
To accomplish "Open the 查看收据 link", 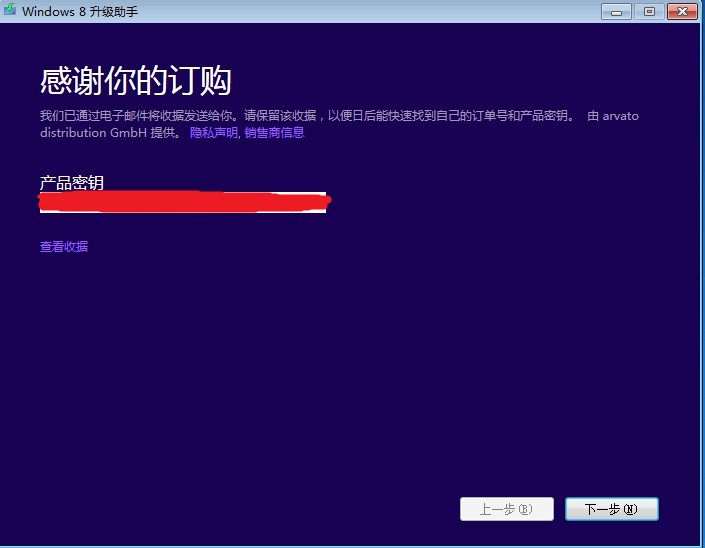I will [64, 246].
